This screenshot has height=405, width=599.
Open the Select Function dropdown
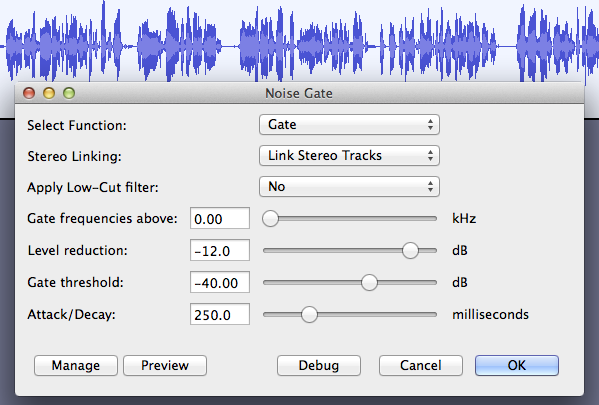pos(349,125)
